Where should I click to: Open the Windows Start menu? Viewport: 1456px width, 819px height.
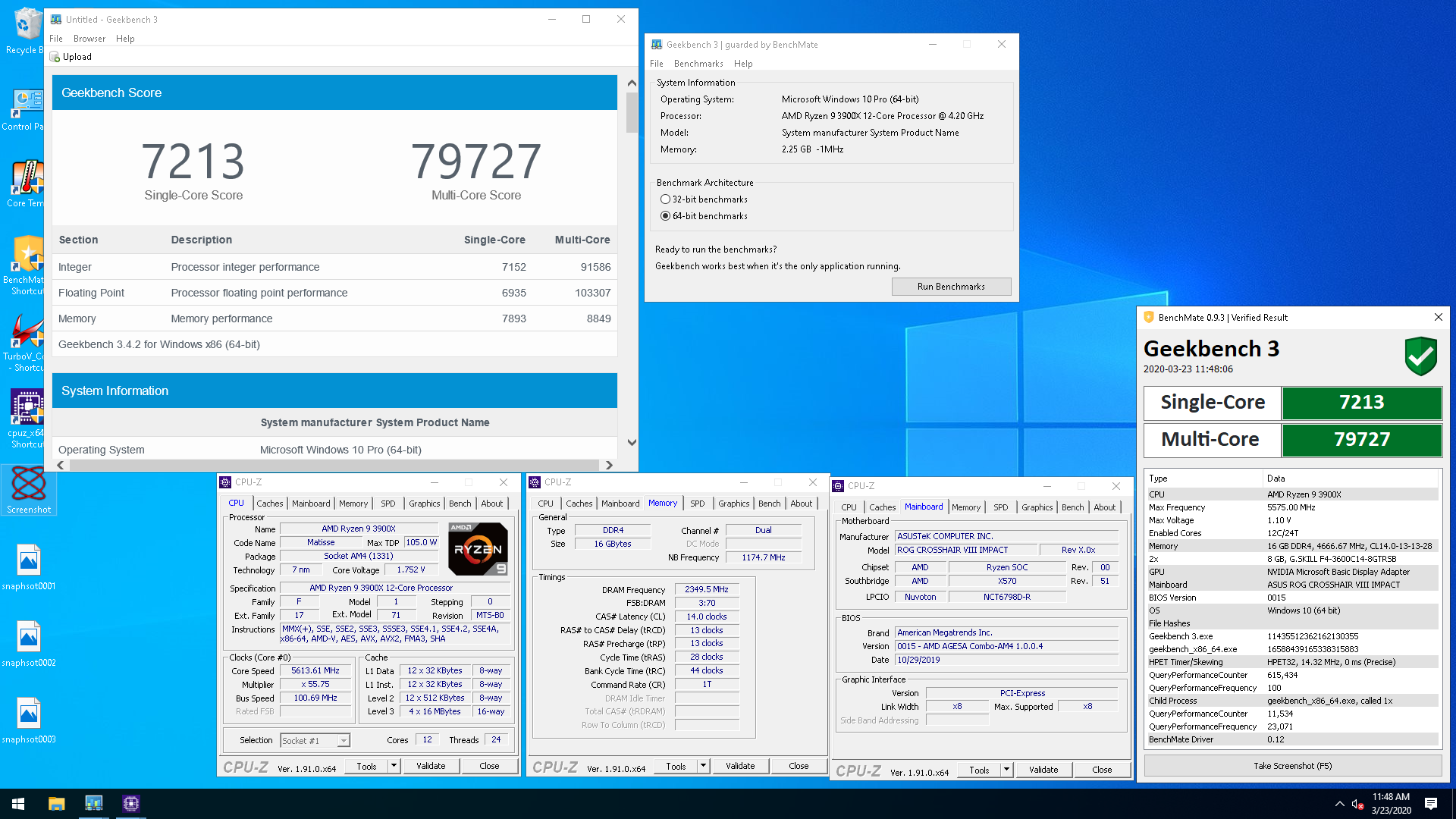tap(18, 804)
